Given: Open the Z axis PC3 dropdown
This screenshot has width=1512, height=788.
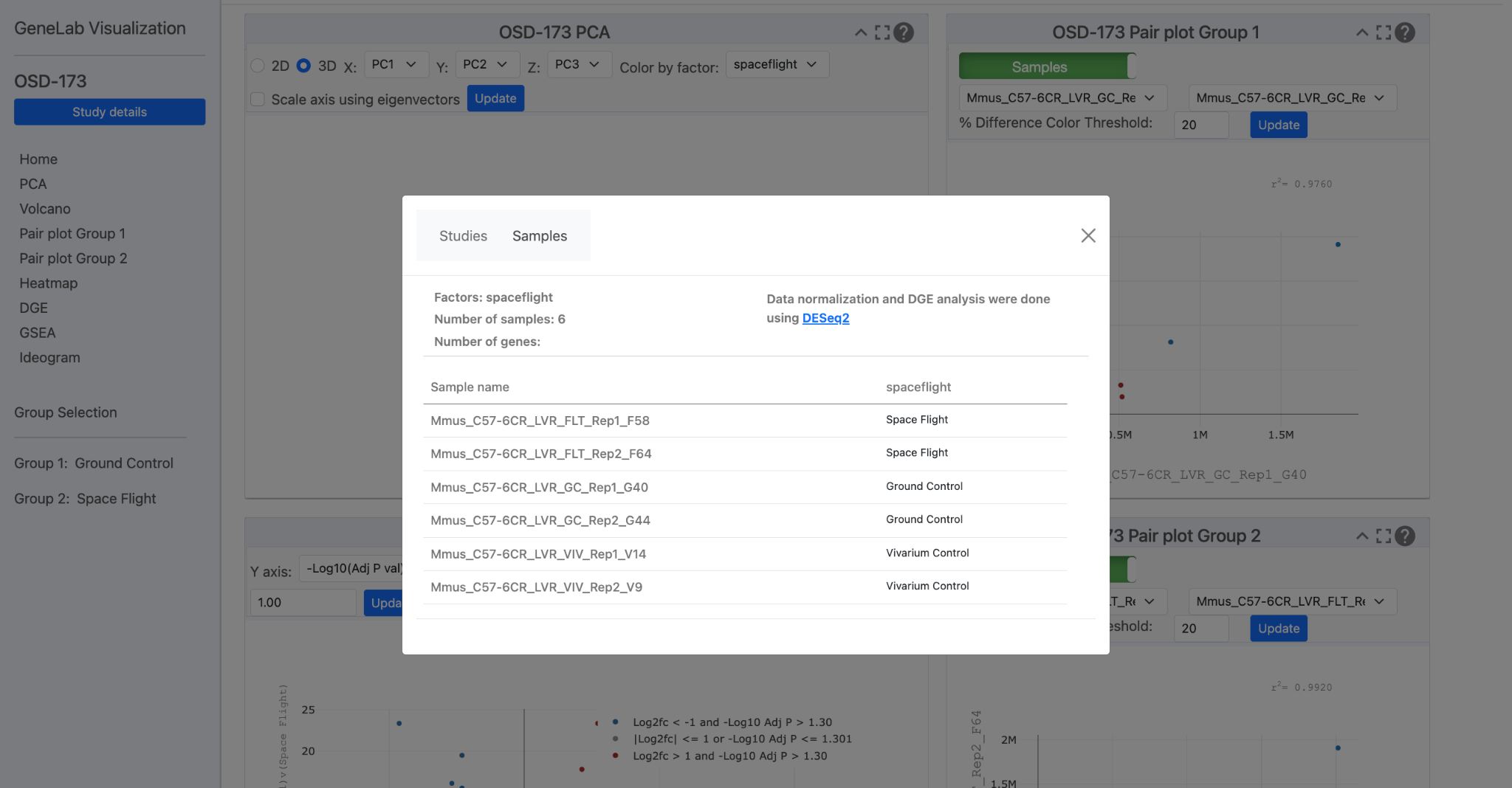Looking at the screenshot, I should (578, 64).
